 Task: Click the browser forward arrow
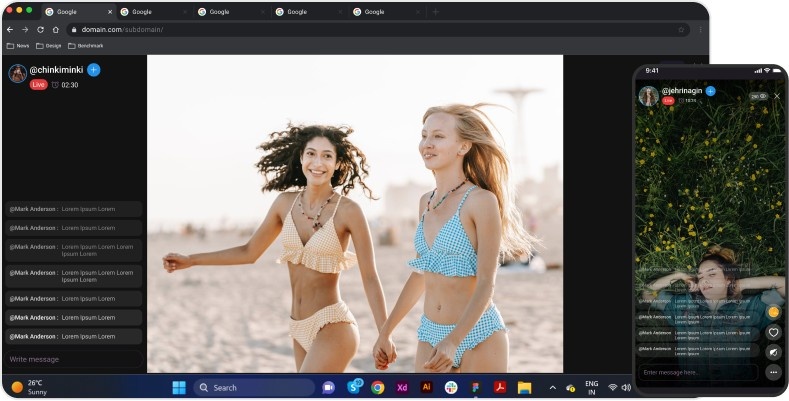point(25,30)
